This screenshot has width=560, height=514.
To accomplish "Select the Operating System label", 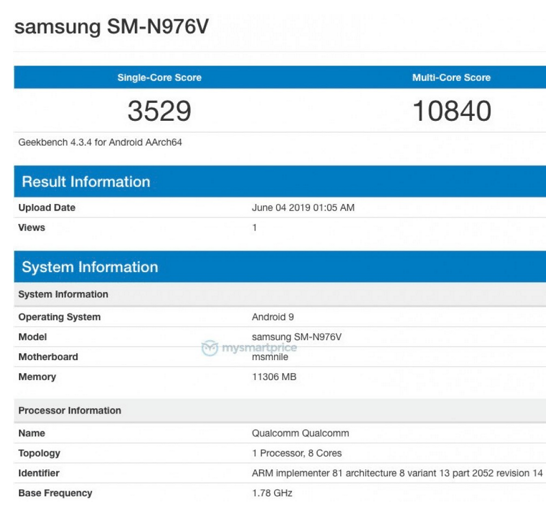I will pyautogui.click(x=59, y=317).
